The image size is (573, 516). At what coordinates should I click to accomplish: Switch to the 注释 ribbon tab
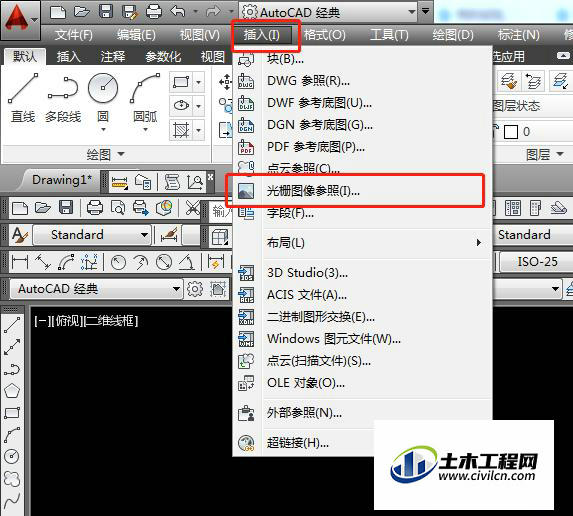[x=113, y=57]
